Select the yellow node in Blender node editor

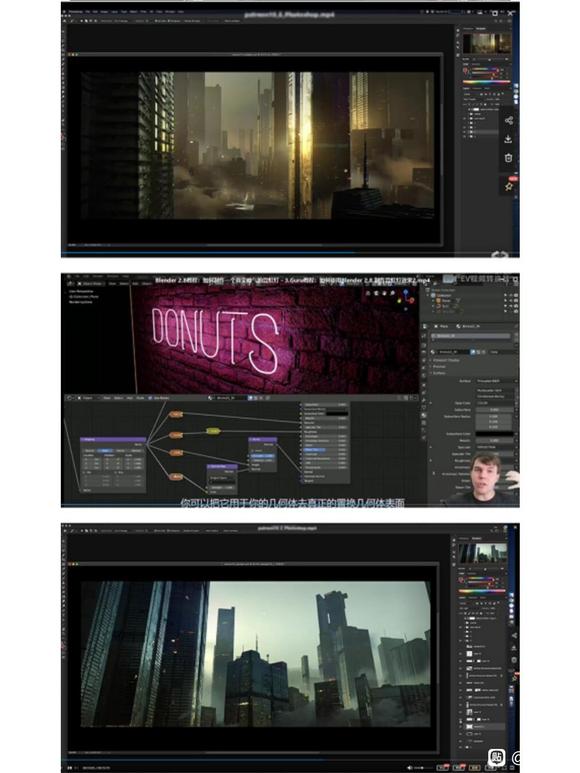pyautogui.click(x=213, y=431)
